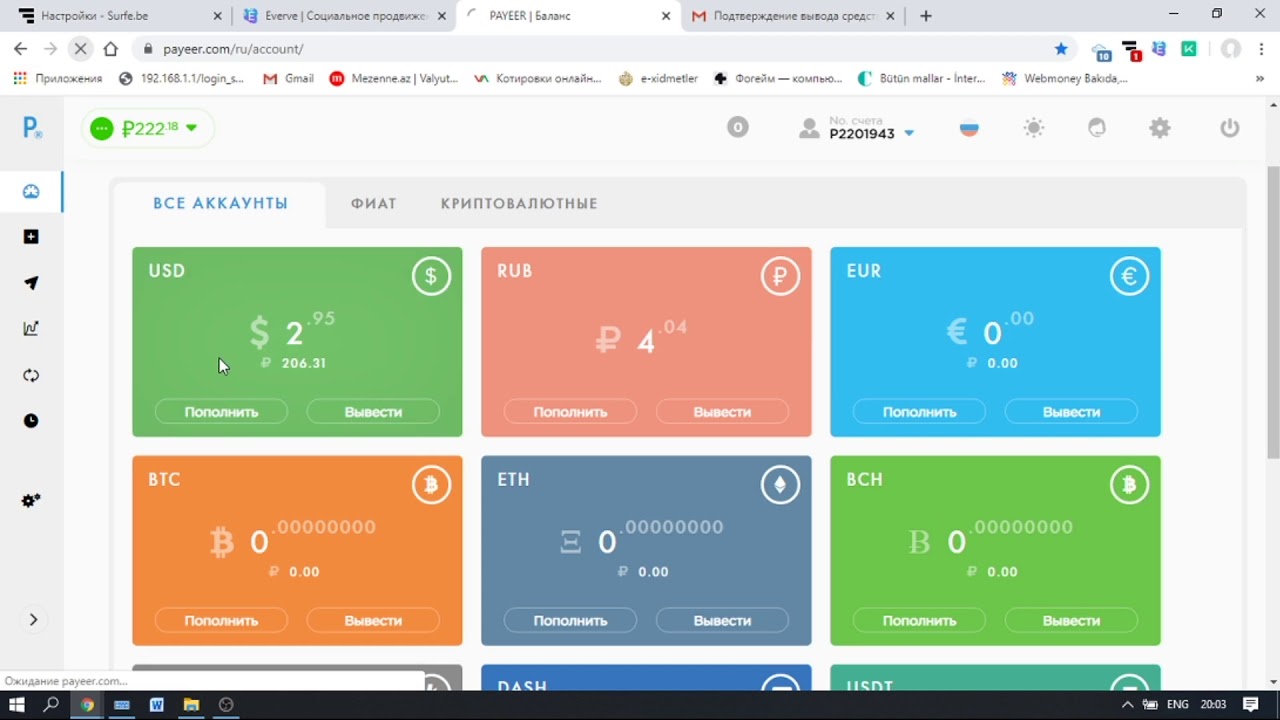The image size is (1280, 720).
Task: Open File Explorer from the taskbar
Action: (x=191, y=705)
